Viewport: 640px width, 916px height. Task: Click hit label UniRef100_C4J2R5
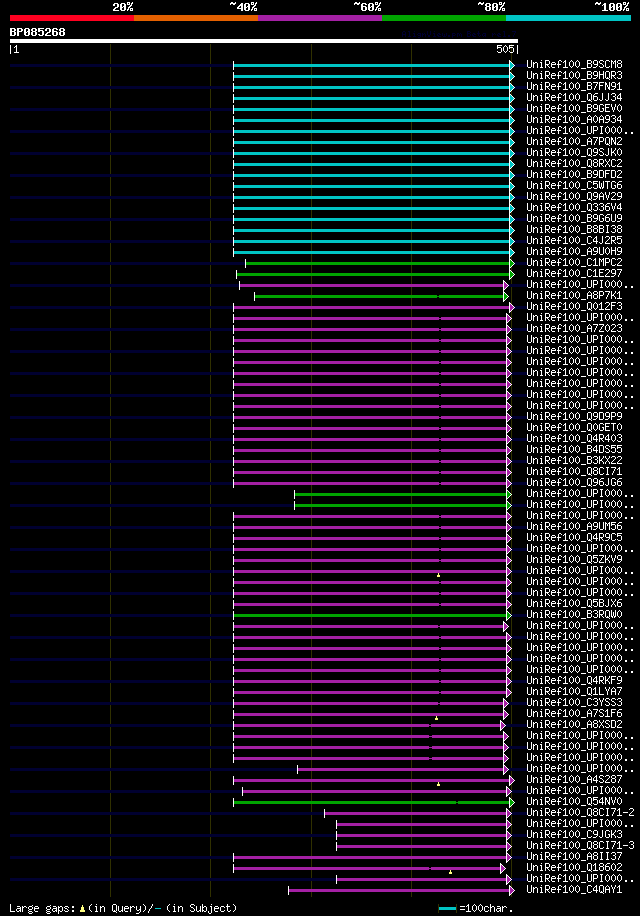click(x=574, y=240)
